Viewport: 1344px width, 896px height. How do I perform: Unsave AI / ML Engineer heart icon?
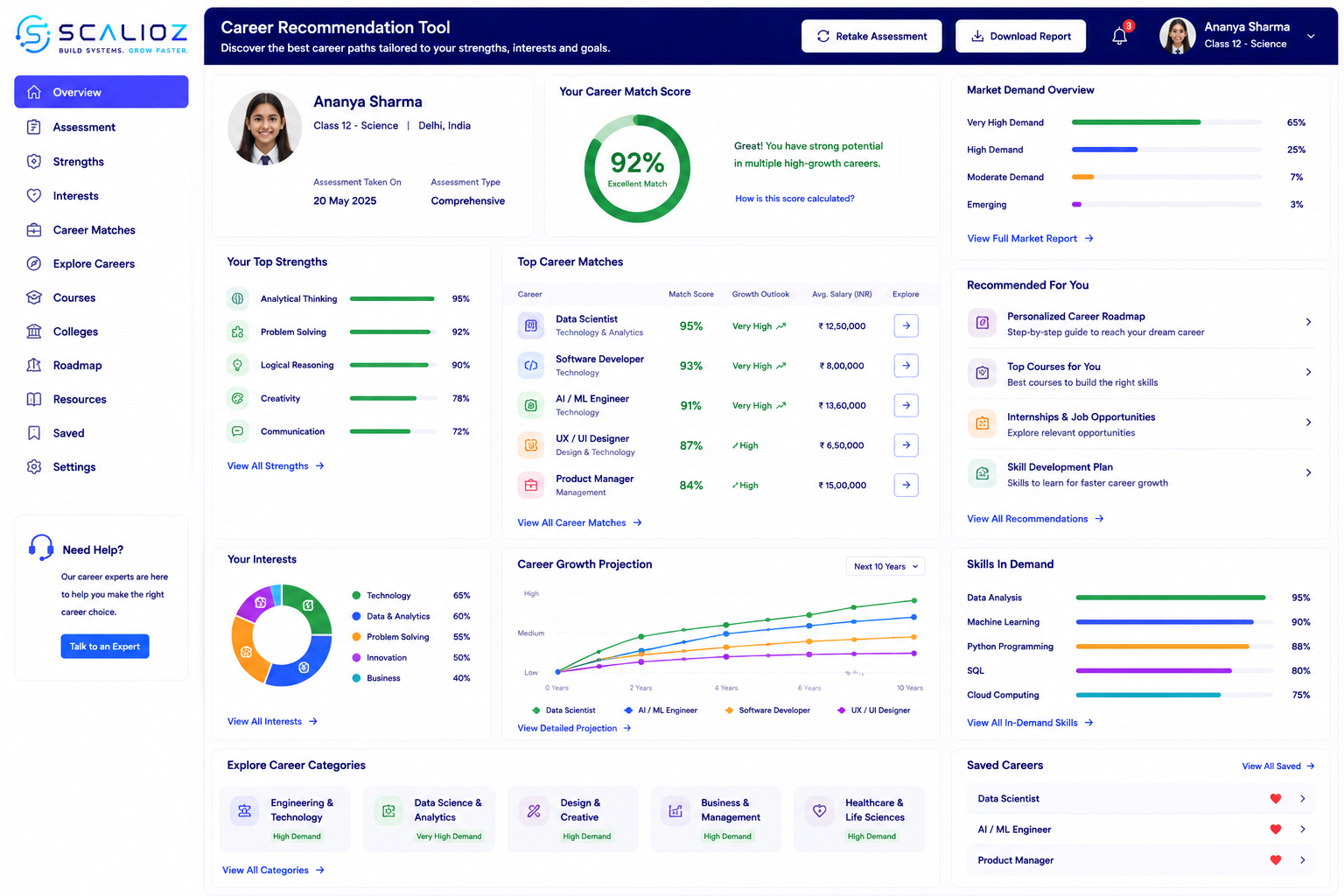point(1276,829)
